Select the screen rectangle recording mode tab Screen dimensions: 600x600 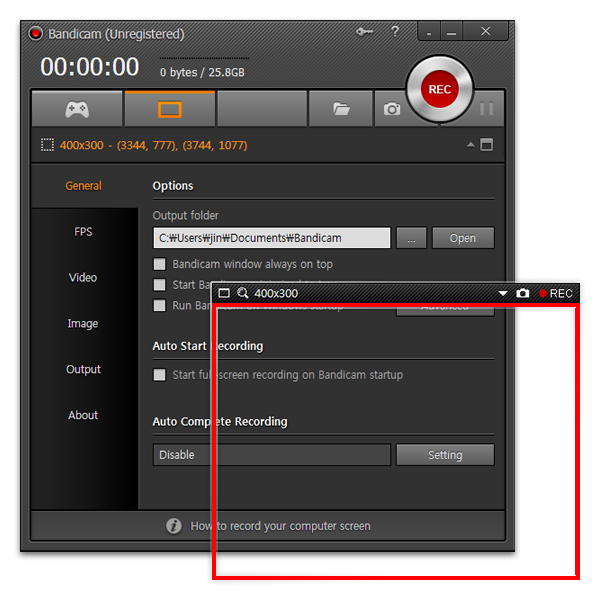[170, 109]
